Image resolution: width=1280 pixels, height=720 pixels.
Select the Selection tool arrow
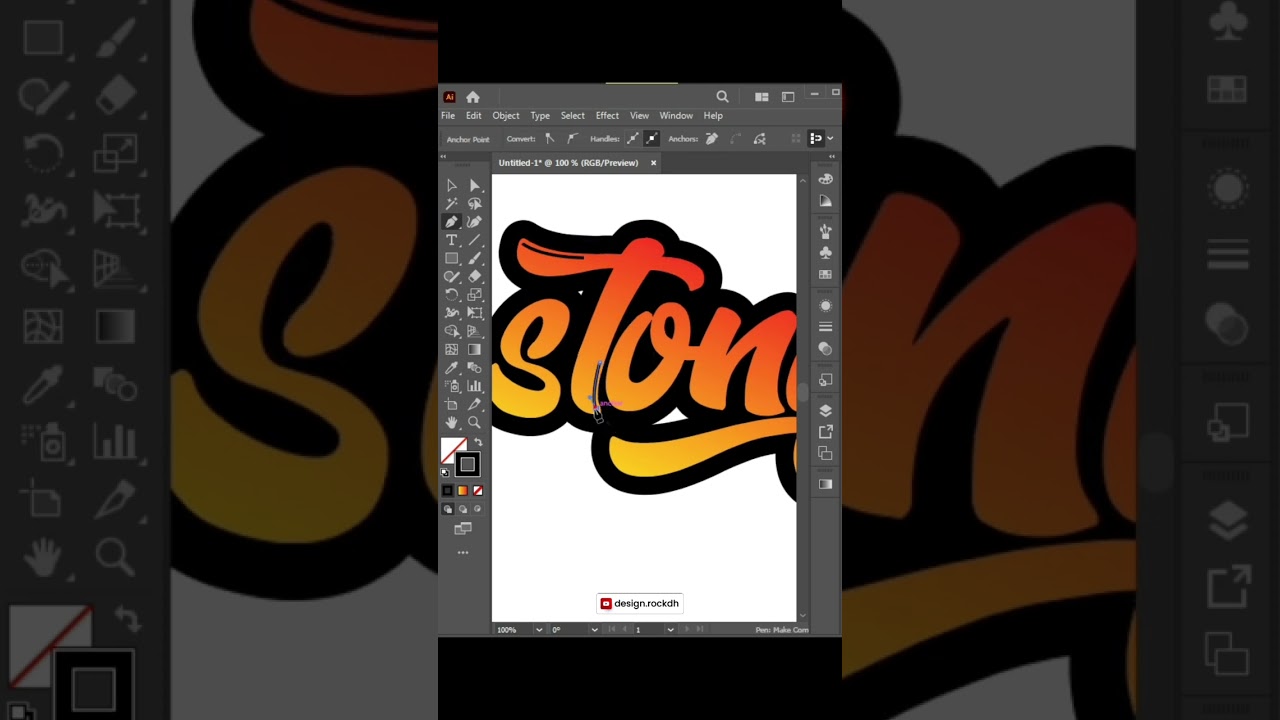click(452, 185)
